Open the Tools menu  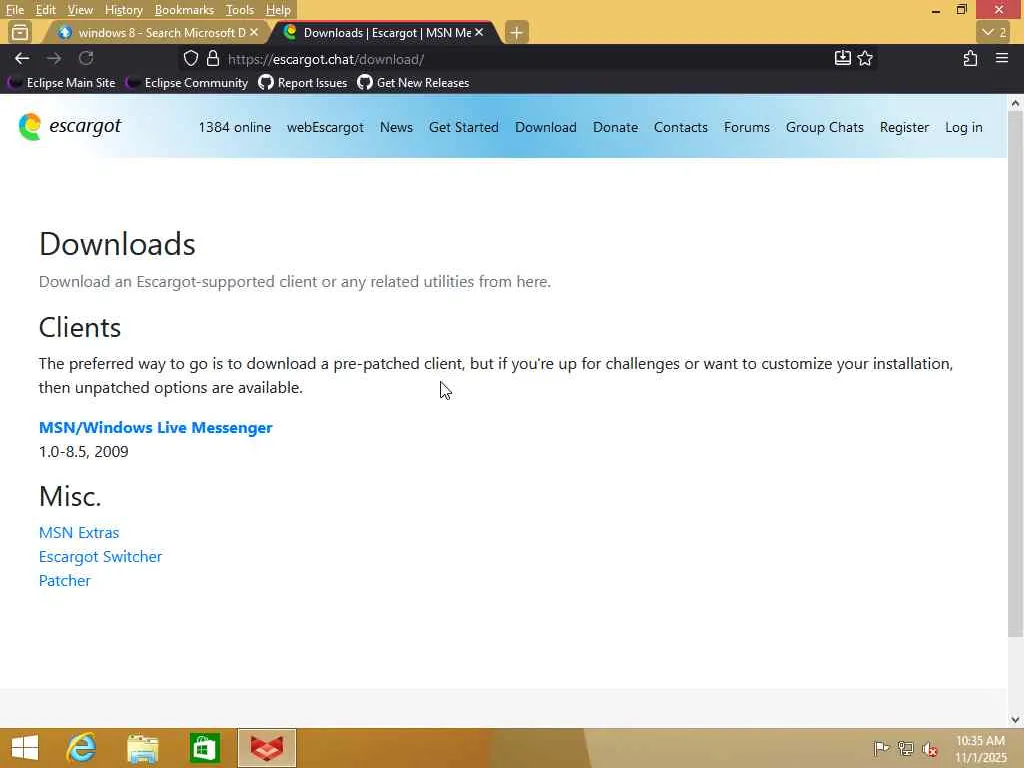click(x=240, y=9)
